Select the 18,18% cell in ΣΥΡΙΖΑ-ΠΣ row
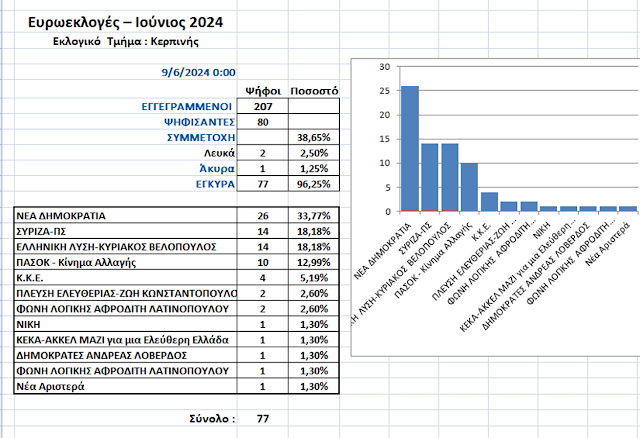 (314, 231)
